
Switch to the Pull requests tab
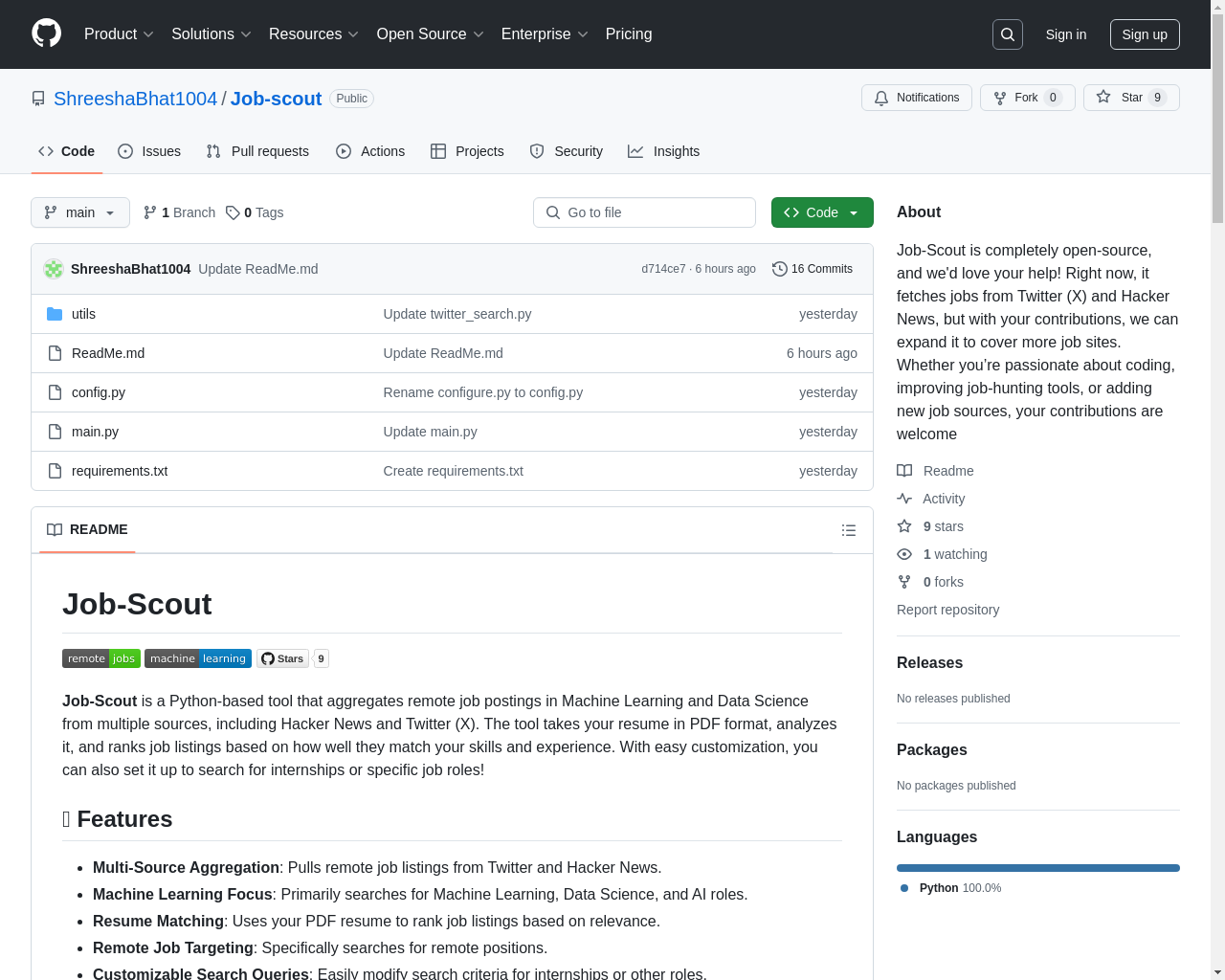click(x=257, y=151)
